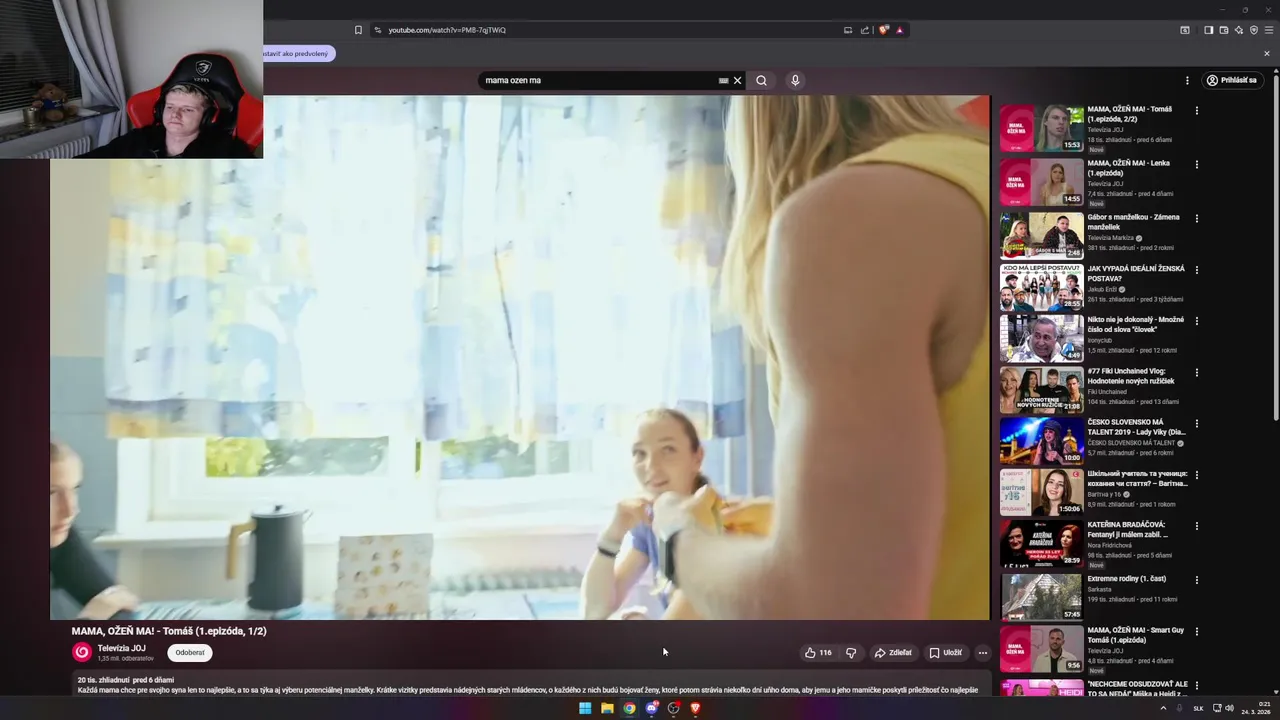Click the bookmark icon beside address bar
Image resolution: width=1280 pixels, height=720 pixels.
(x=358, y=30)
